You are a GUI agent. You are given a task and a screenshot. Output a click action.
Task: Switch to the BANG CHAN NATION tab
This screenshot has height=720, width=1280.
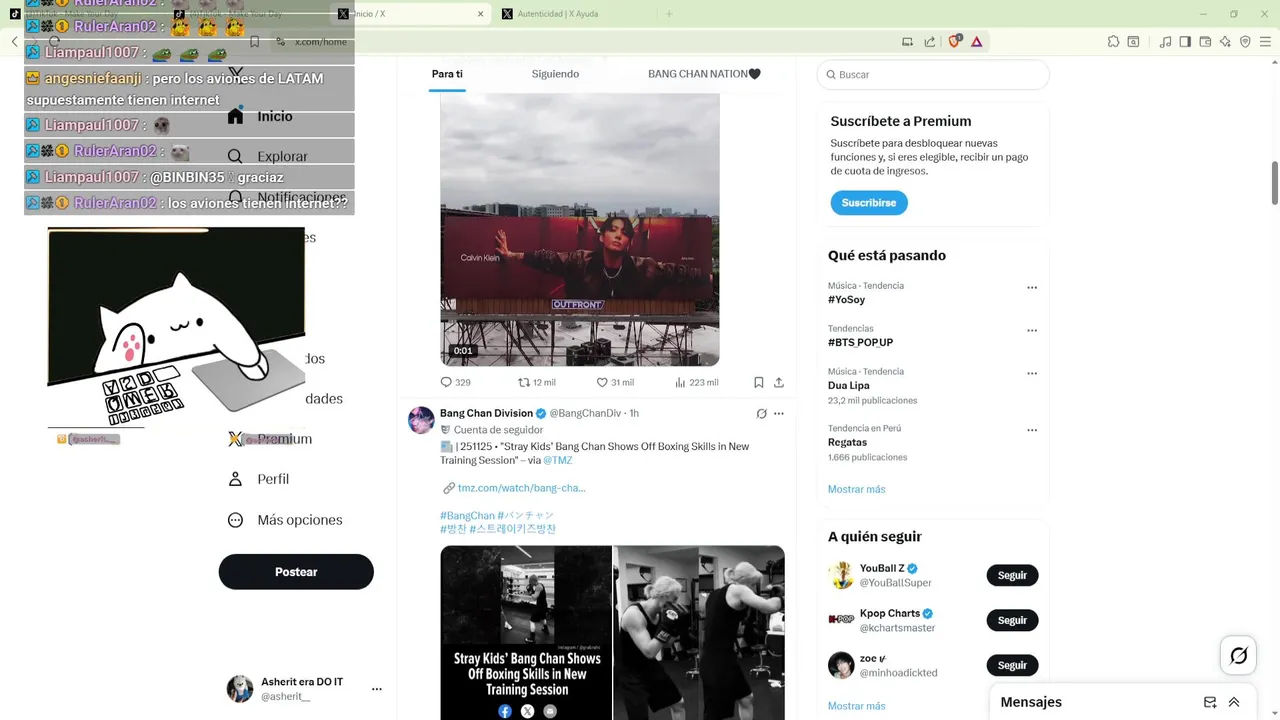click(x=704, y=74)
